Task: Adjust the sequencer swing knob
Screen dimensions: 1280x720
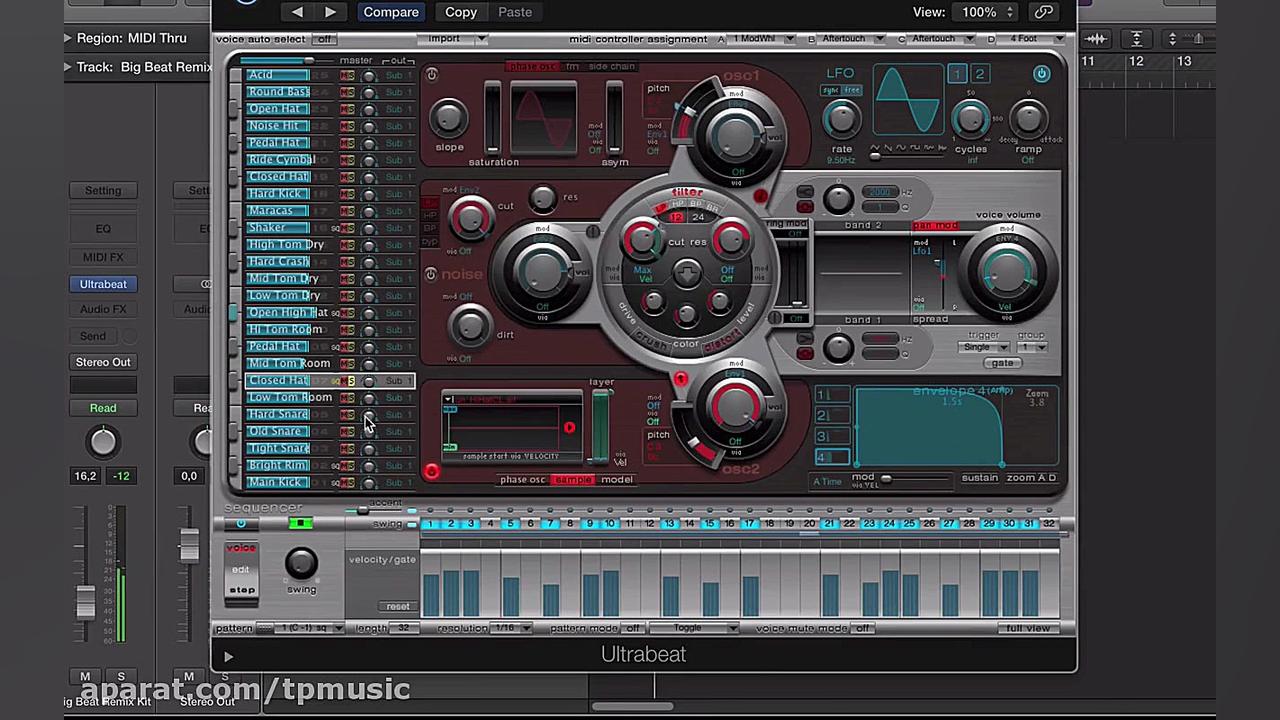Action: [x=301, y=565]
